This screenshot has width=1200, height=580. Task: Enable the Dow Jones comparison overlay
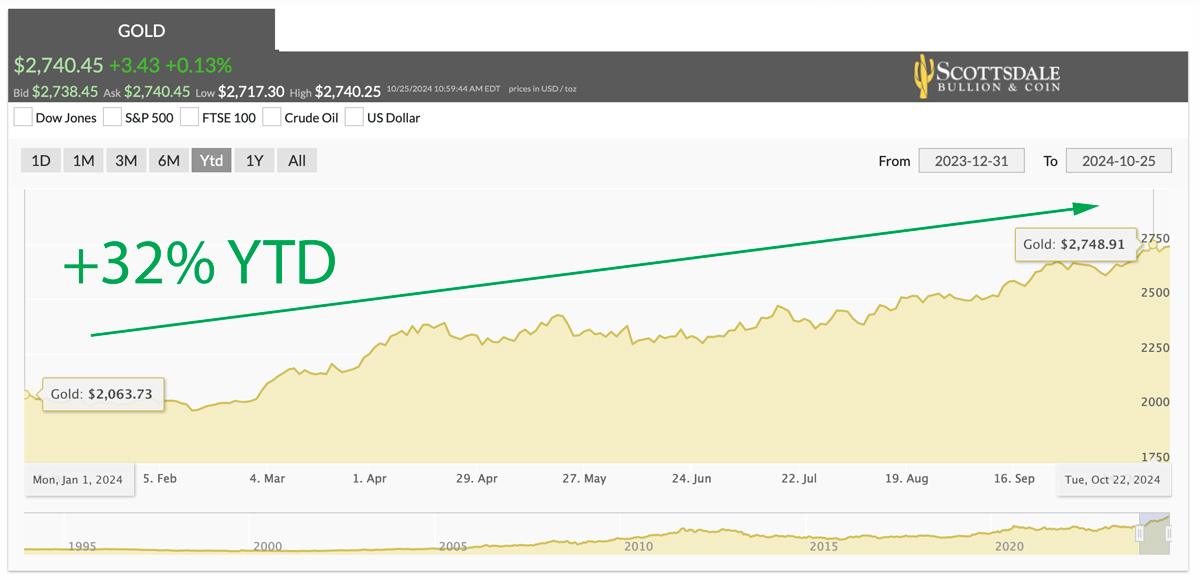23,116
